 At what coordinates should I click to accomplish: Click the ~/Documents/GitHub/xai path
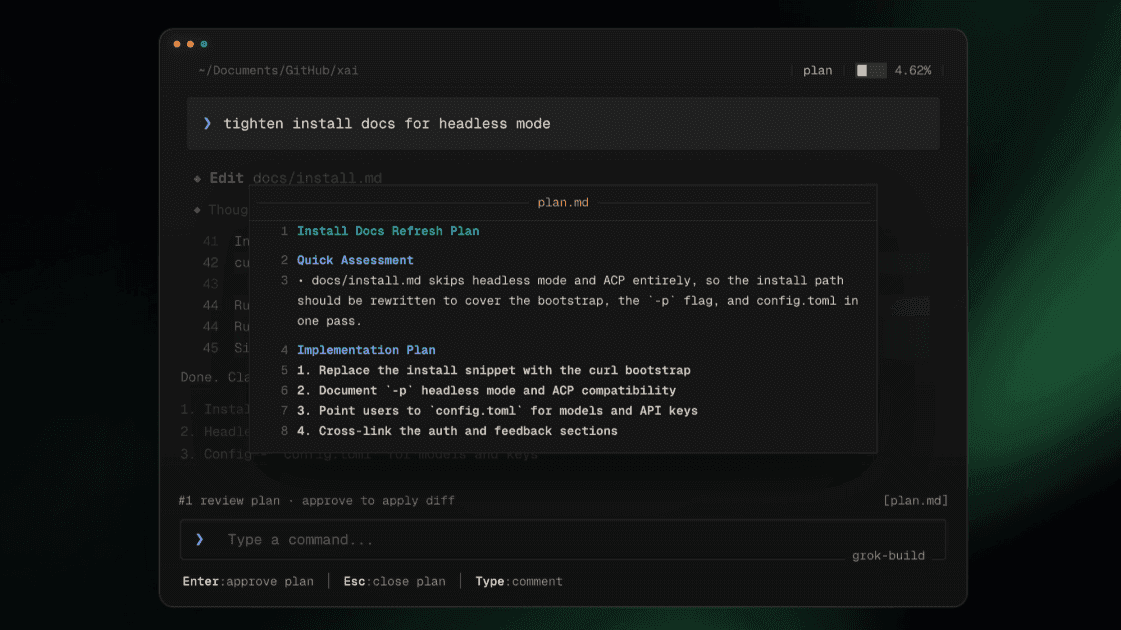pos(278,70)
